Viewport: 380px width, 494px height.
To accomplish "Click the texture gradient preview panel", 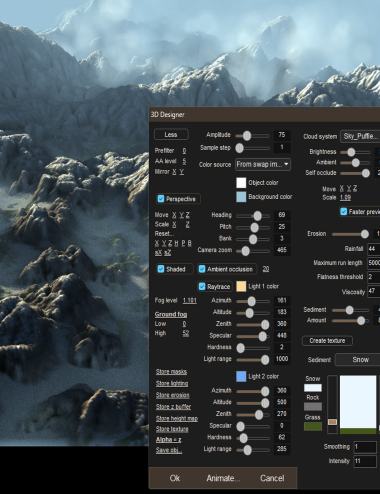I will tap(358, 405).
